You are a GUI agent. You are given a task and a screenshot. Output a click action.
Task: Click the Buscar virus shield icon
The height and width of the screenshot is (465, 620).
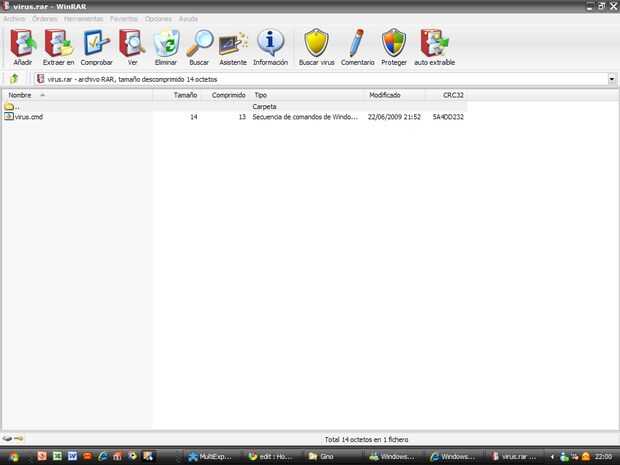(316, 43)
